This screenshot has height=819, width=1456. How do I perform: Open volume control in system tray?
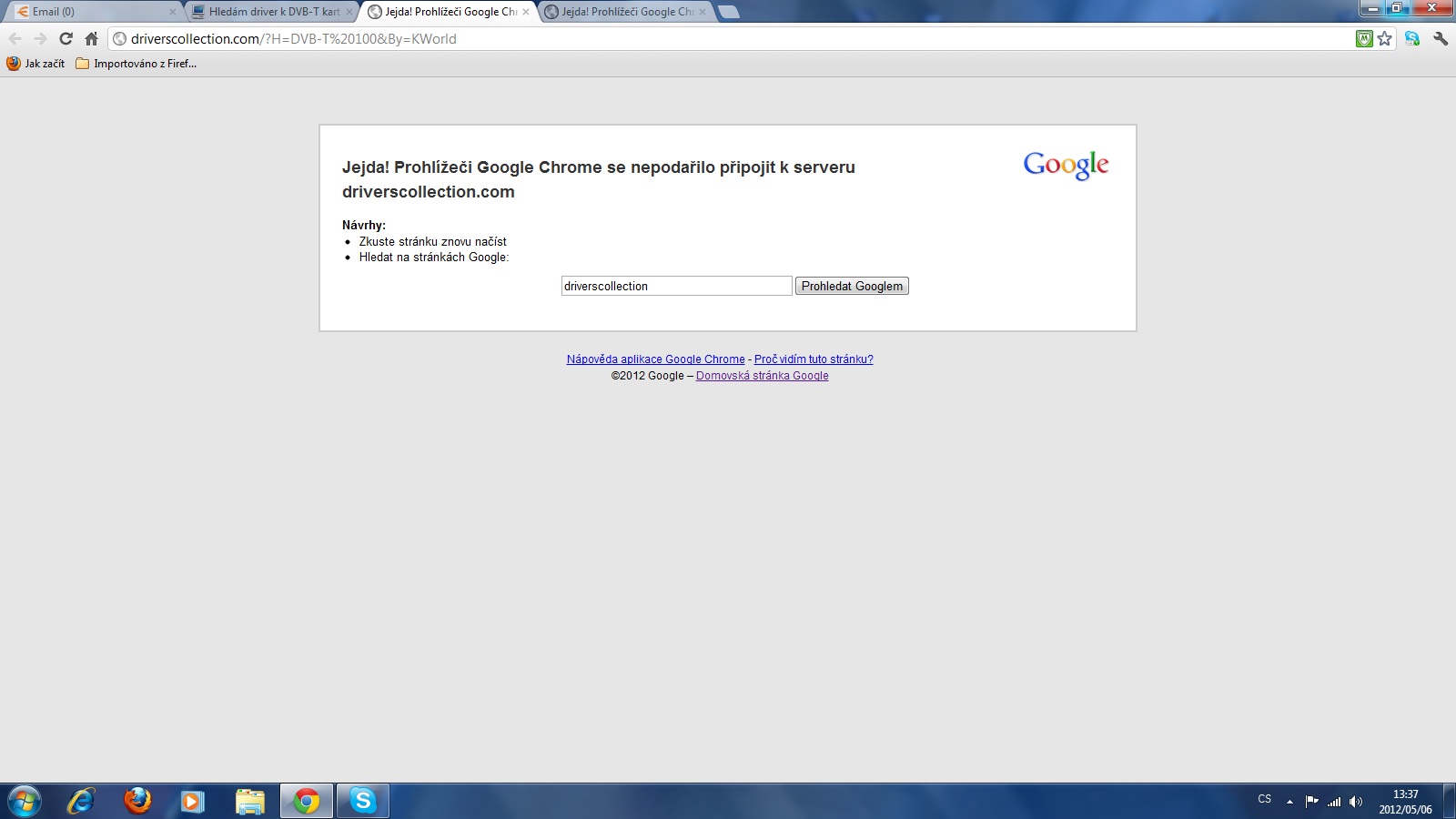[x=1356, y=802]
